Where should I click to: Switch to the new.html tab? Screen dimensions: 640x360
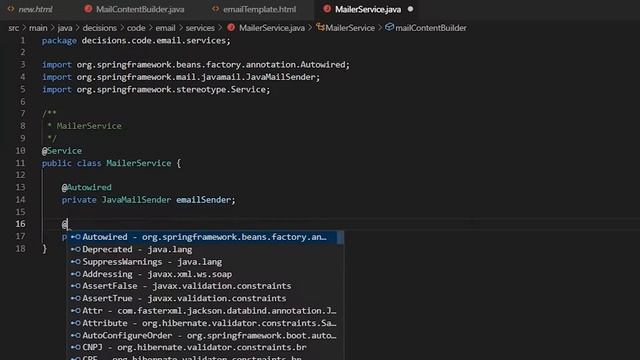coord(30,9)
